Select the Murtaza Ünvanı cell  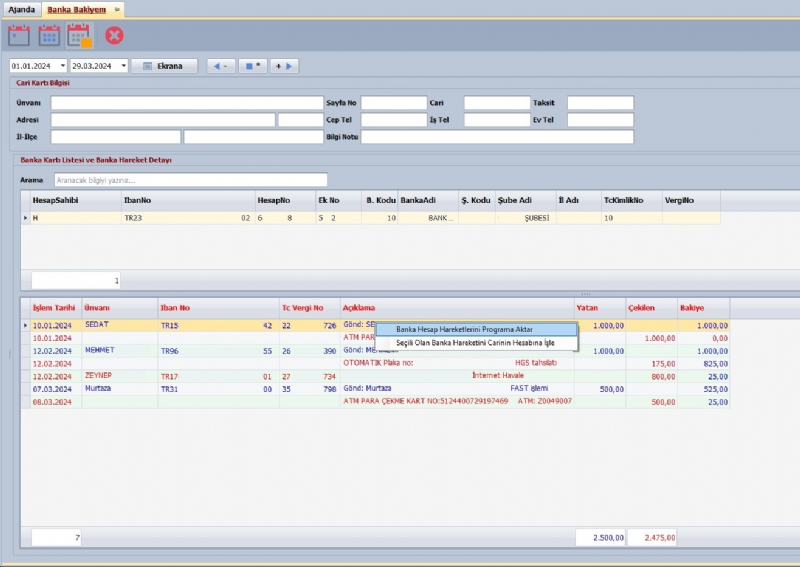[x=119, y=389]
